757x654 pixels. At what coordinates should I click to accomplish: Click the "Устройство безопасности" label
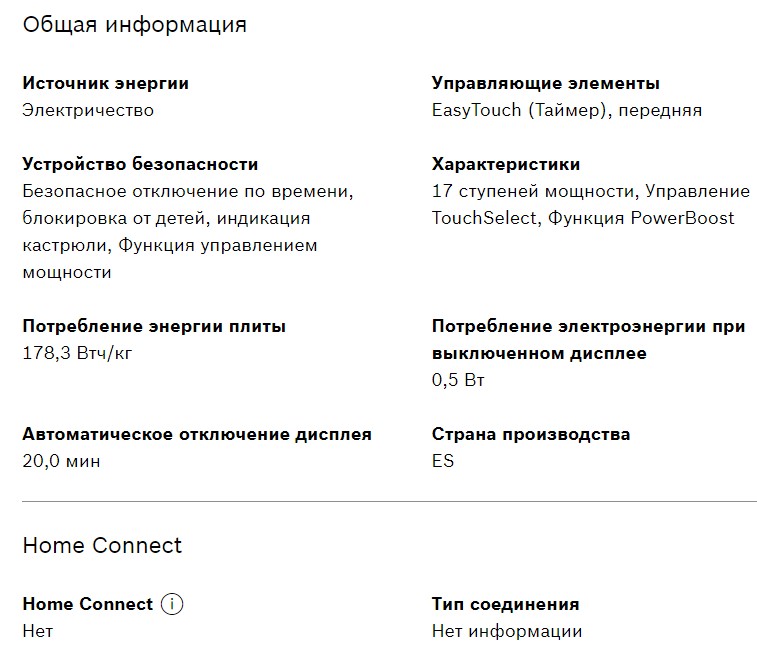[140, 164]
